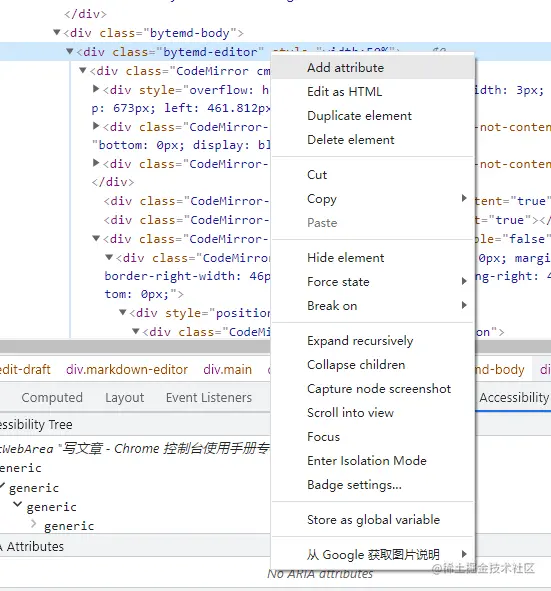Collapse the div style="position node
This screenshot has width=551, height=591.
tap(122, 312)
